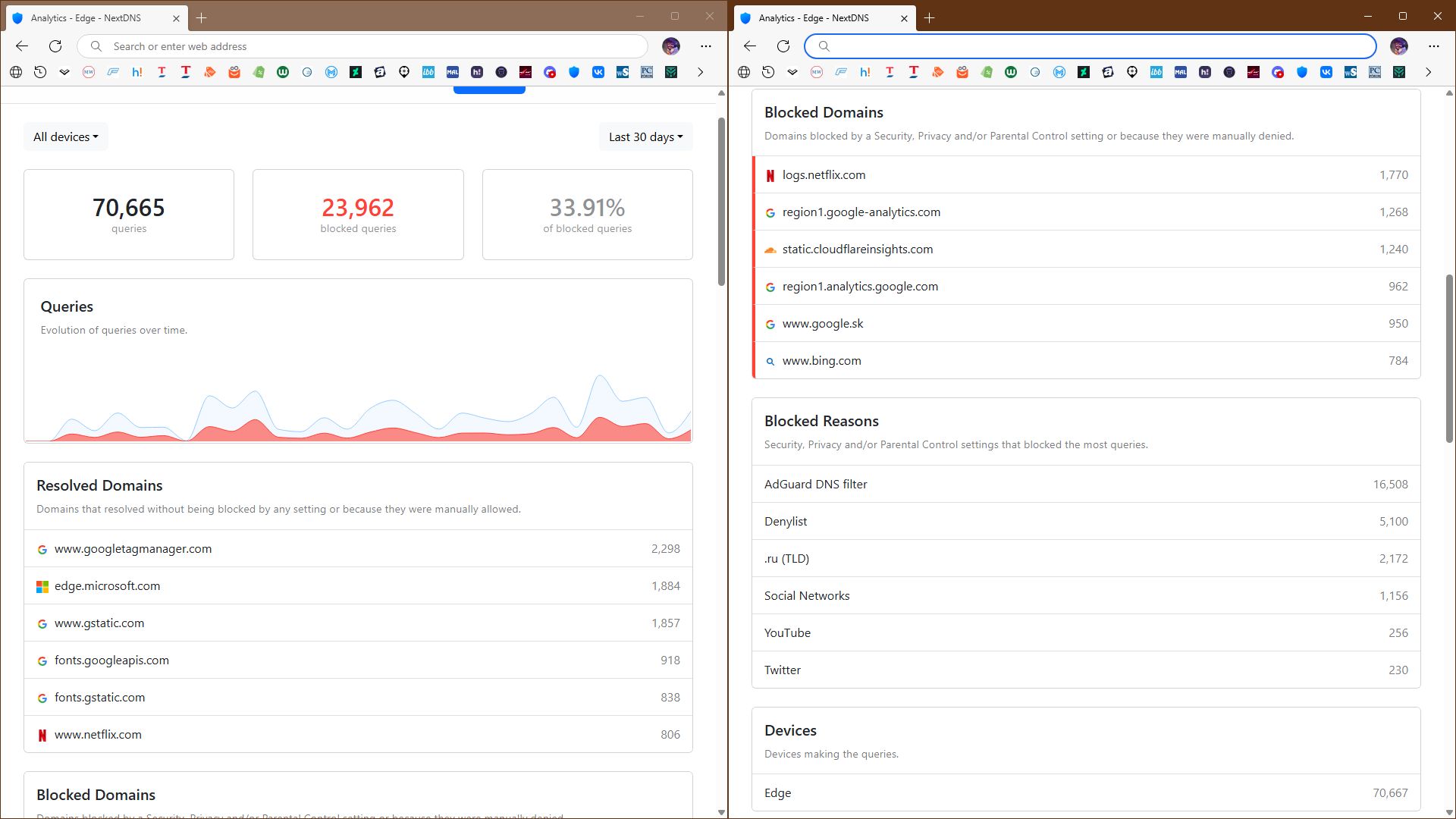Show more bookmarks chevron in the Queries window
Viewport: 1456px width, 819px height.
pyautogui.click(x=701, y=72)
